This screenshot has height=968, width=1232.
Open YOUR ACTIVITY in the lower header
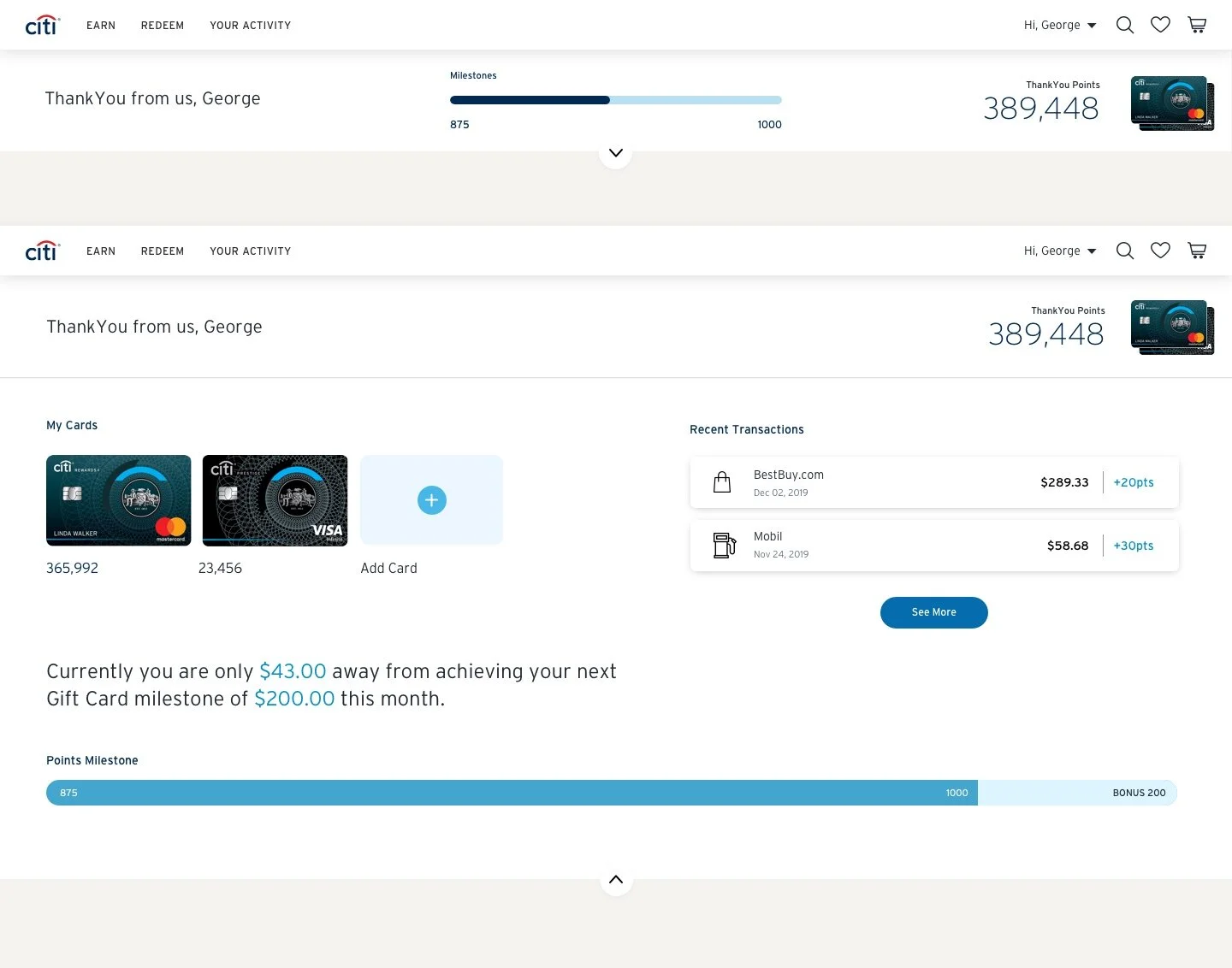pyautogui.click(x=251, y=251)
